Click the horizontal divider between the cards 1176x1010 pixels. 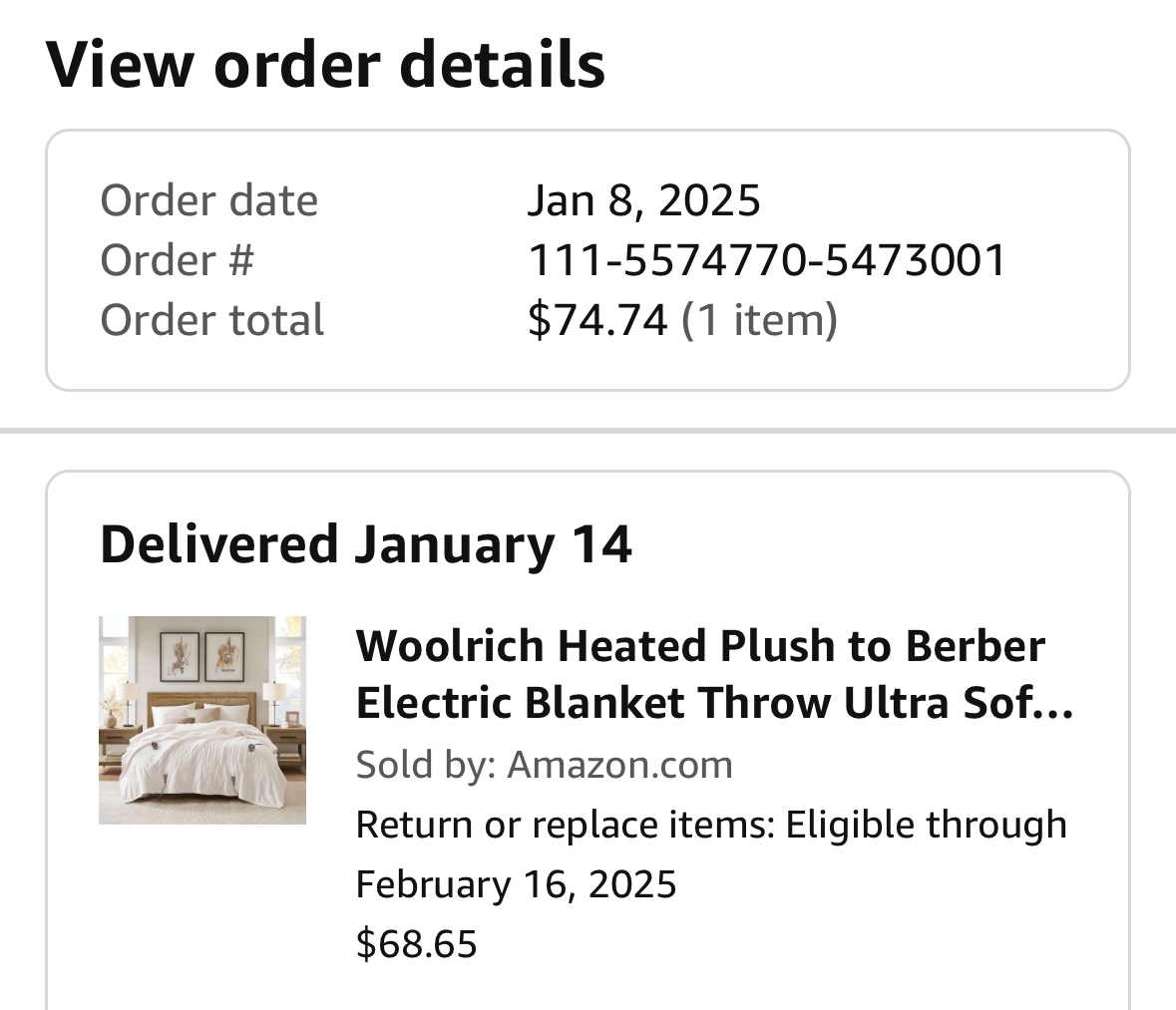588,431
